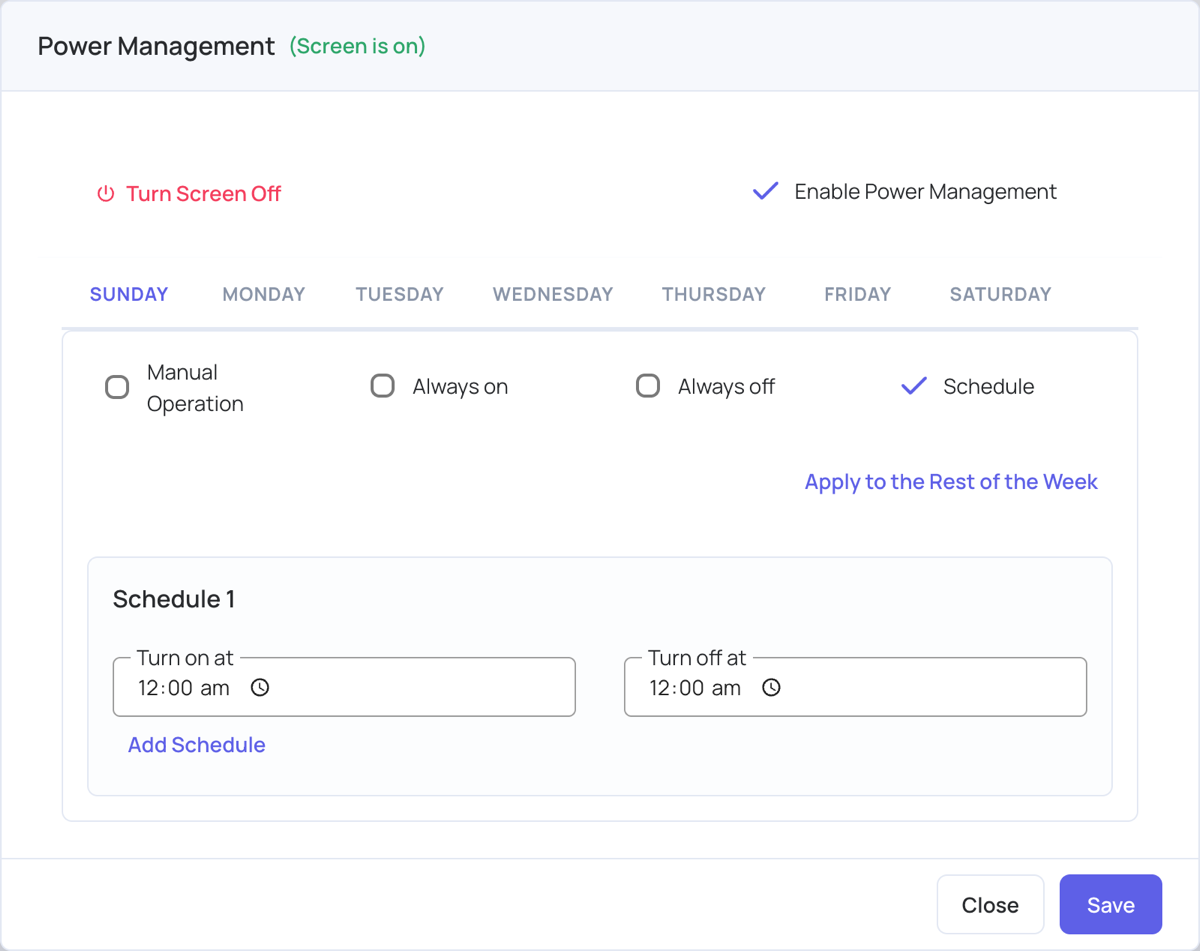1200x951 pixels.
Task: Apply to the Rest of the Week
Action: tap(951, 482)
